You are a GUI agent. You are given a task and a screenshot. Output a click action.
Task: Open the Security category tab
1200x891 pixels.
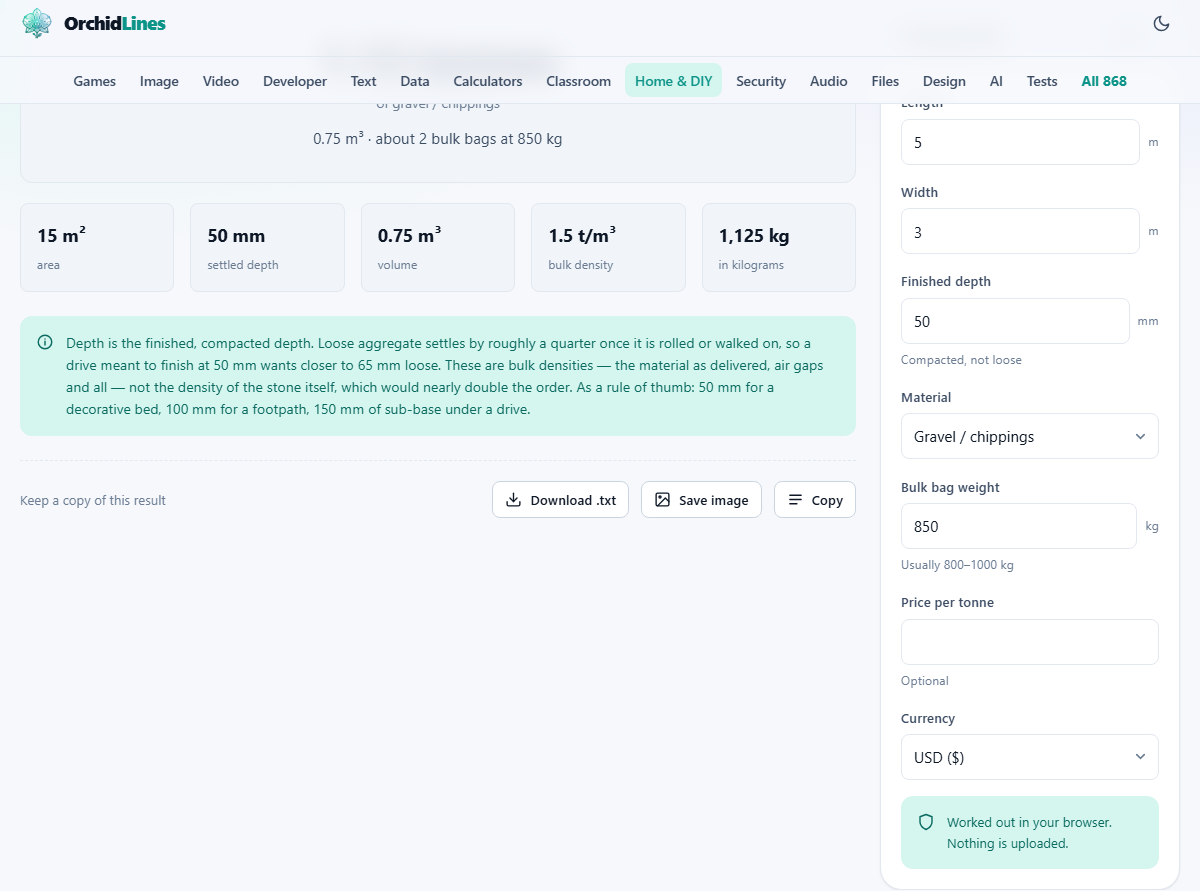(761, 81)
